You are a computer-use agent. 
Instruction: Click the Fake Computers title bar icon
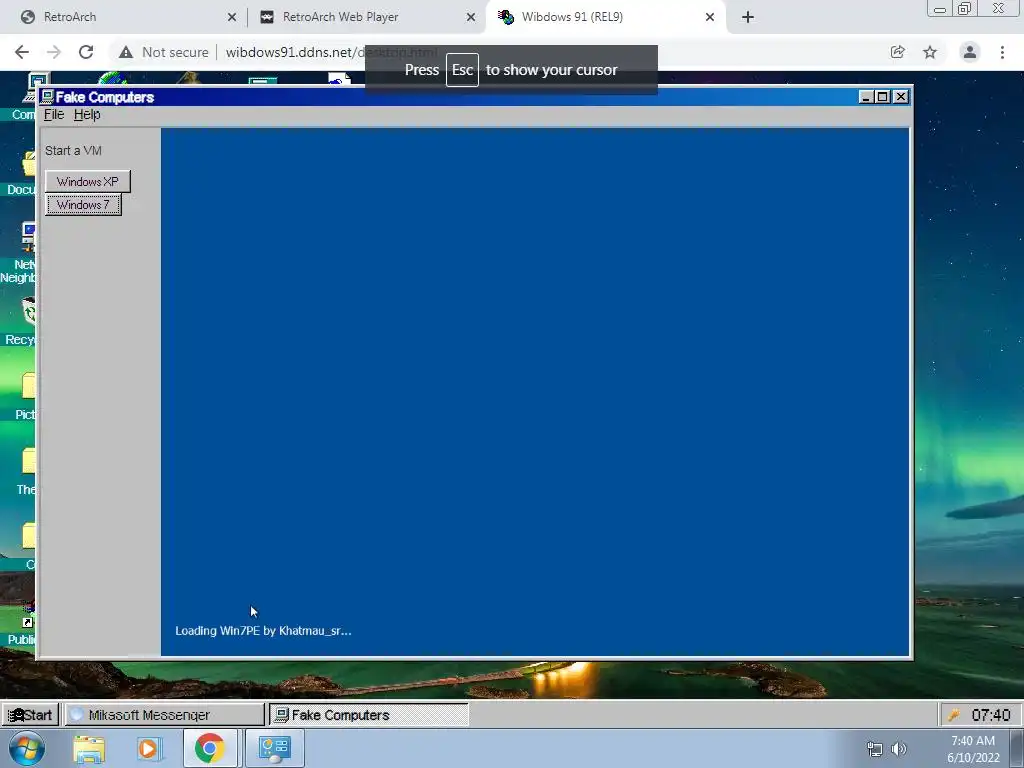pyautogui.click(x=47, y=97)
